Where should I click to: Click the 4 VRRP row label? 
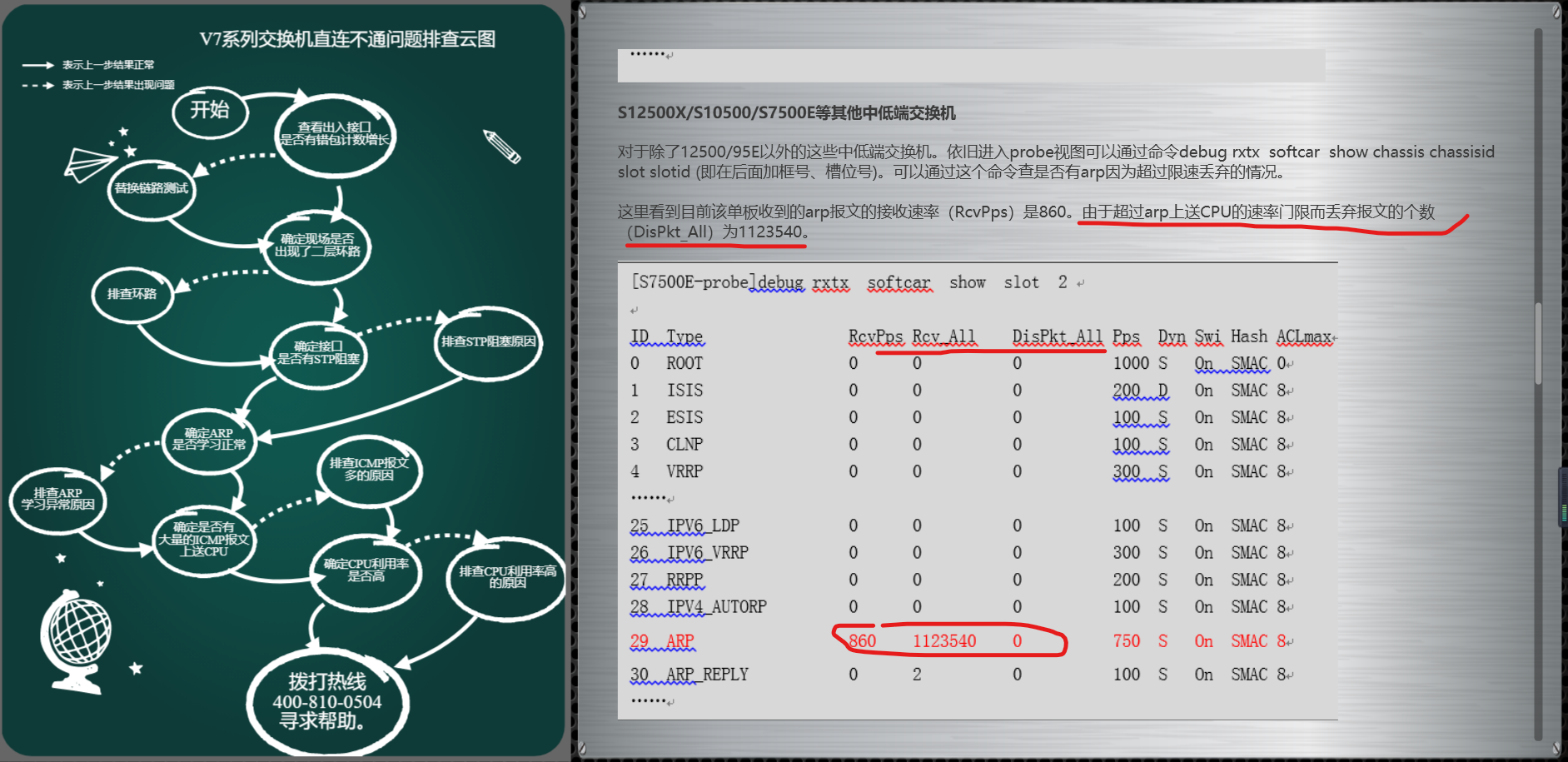[667, 472]
